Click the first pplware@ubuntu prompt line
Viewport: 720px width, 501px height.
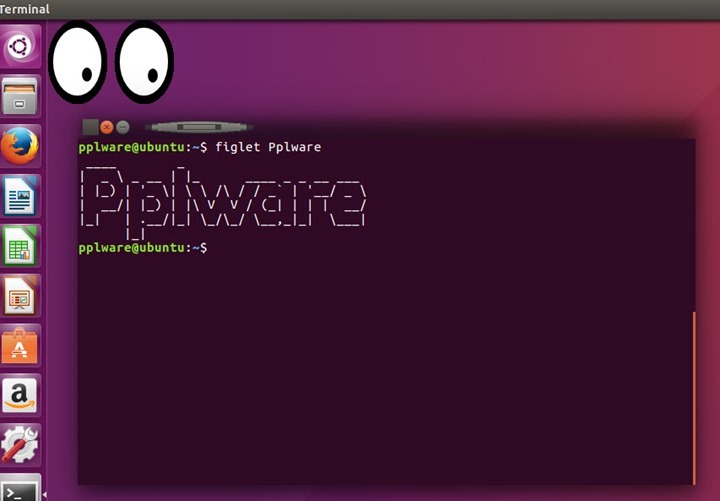click(x=200, y=147)
